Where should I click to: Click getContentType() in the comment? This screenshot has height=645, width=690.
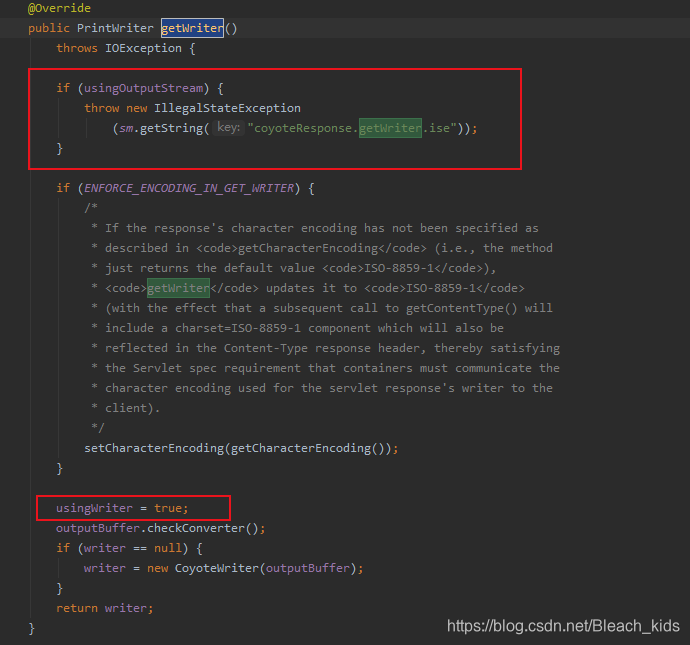(462, 308)
